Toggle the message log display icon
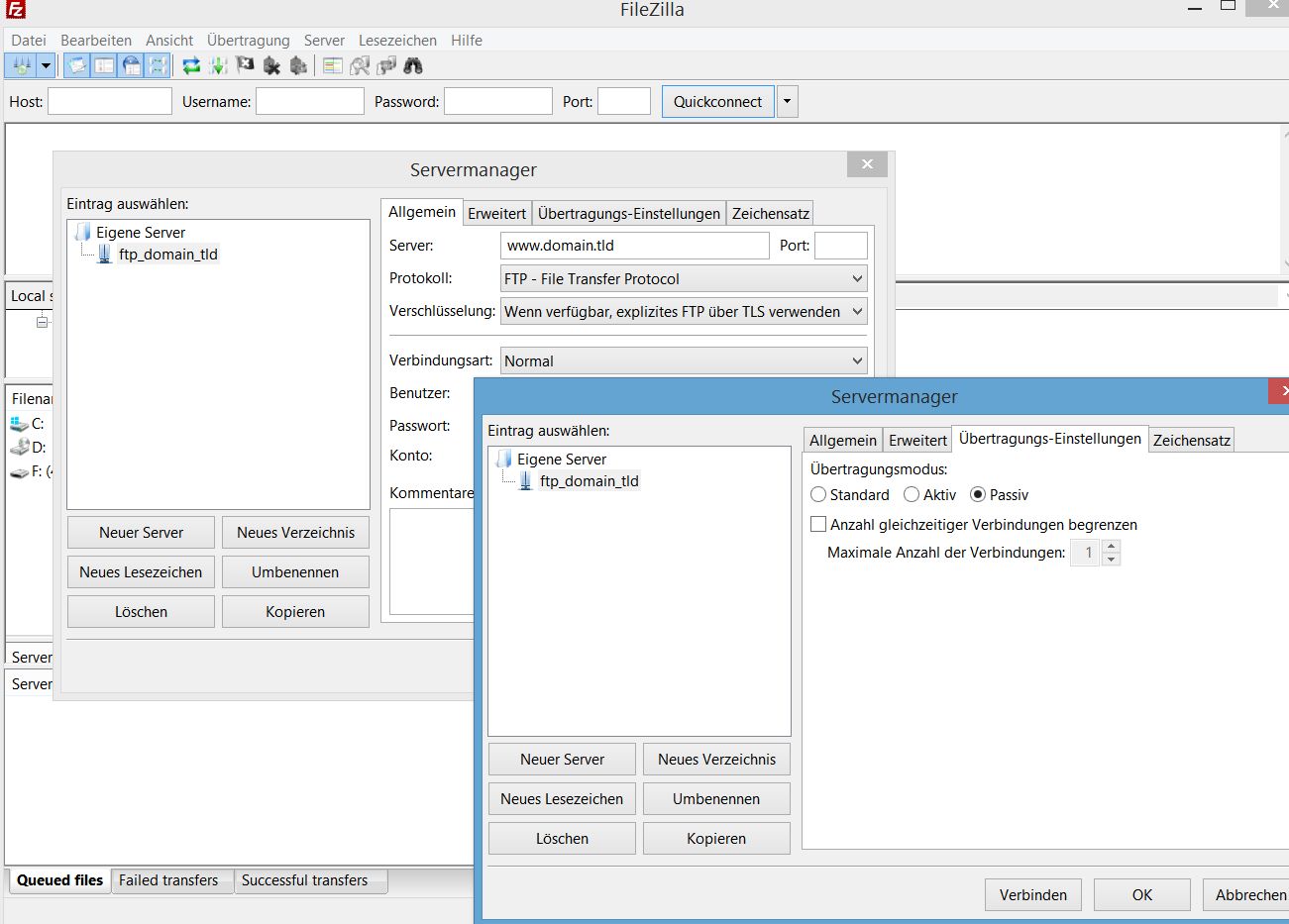The width and height of the screenshot is (1289, 924). (x=76, y=66)
